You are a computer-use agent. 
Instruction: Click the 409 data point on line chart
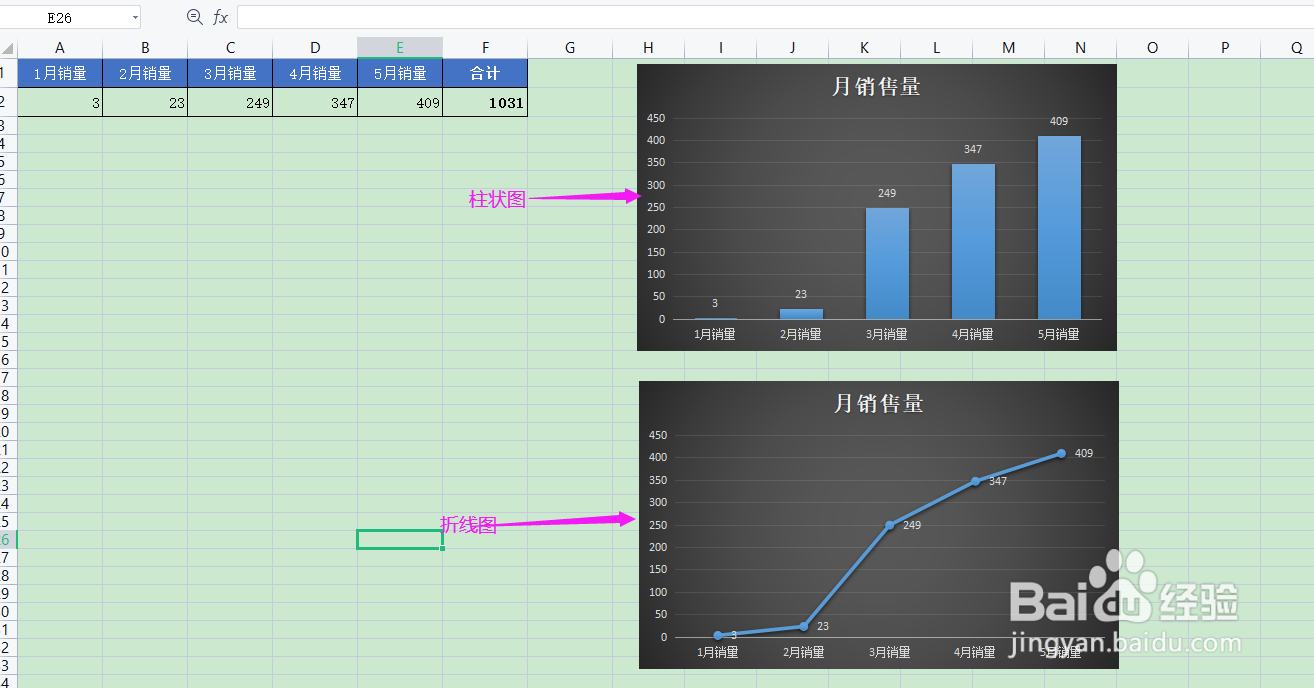1061,453
